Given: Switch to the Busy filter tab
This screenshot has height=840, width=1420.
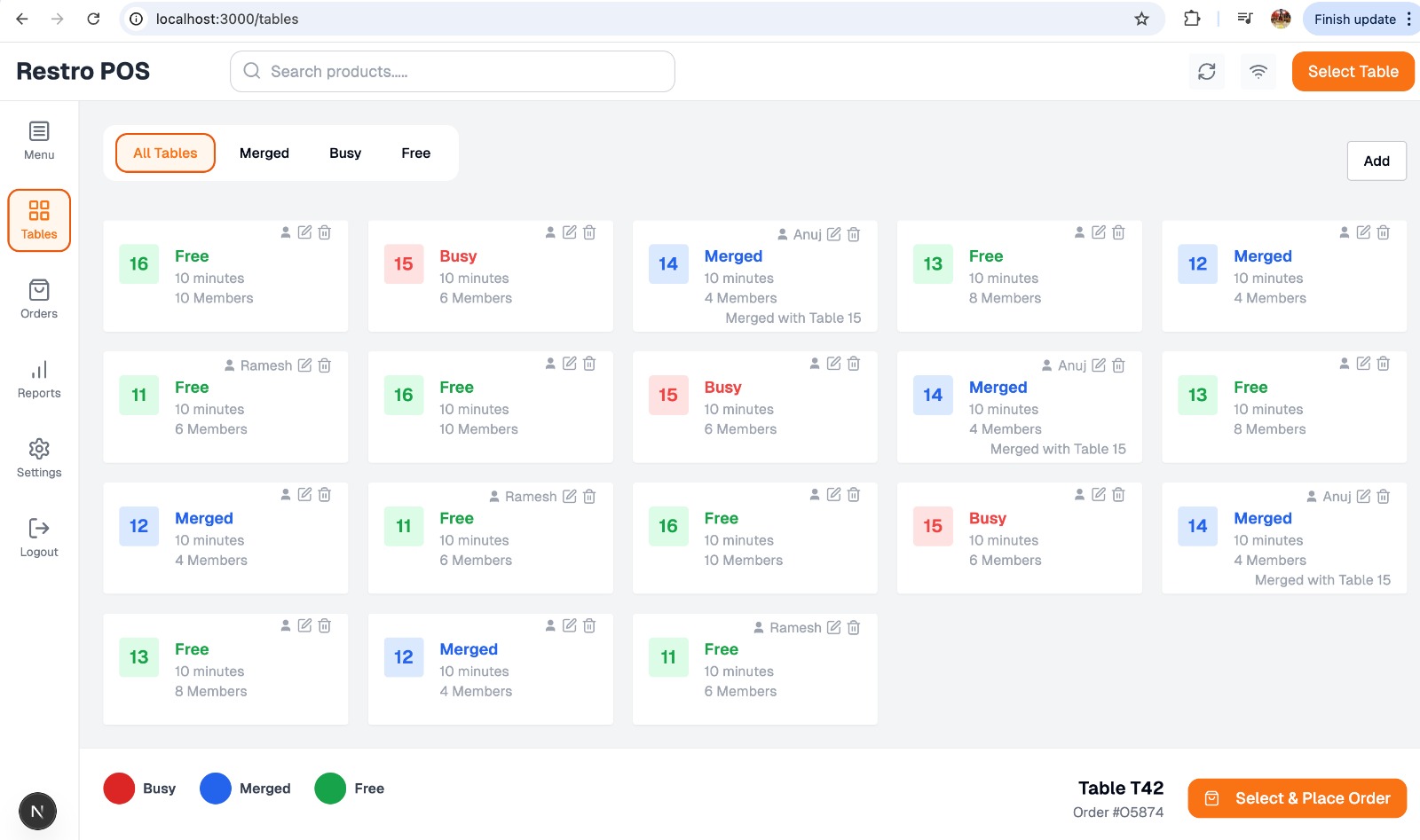Looking at the screenshot, I should (345, 153).
